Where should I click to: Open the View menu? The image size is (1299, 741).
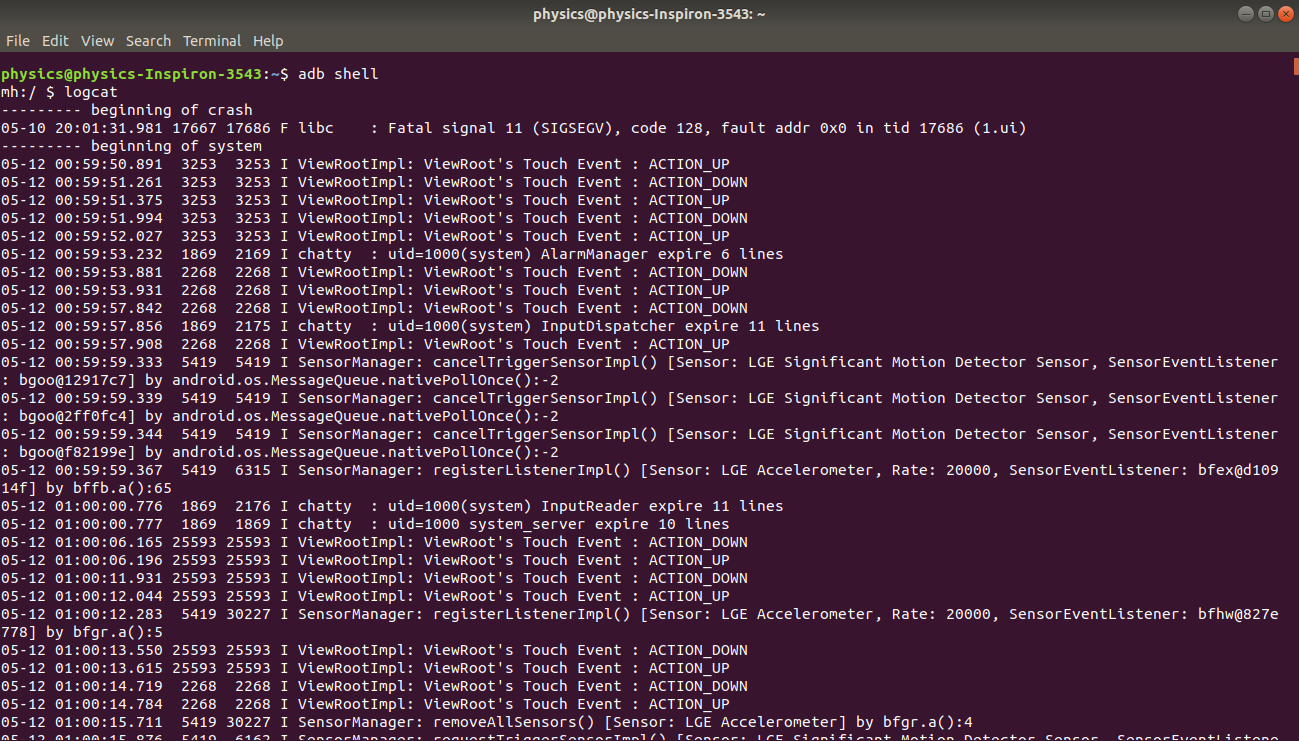point(97,41)
